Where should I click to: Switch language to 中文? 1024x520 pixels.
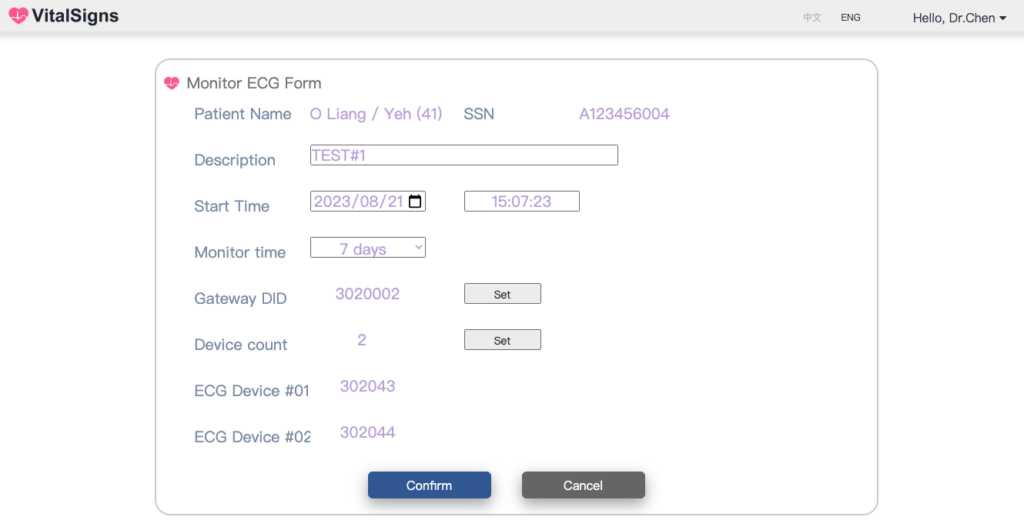pyautogui.click(x=812, y=18)
